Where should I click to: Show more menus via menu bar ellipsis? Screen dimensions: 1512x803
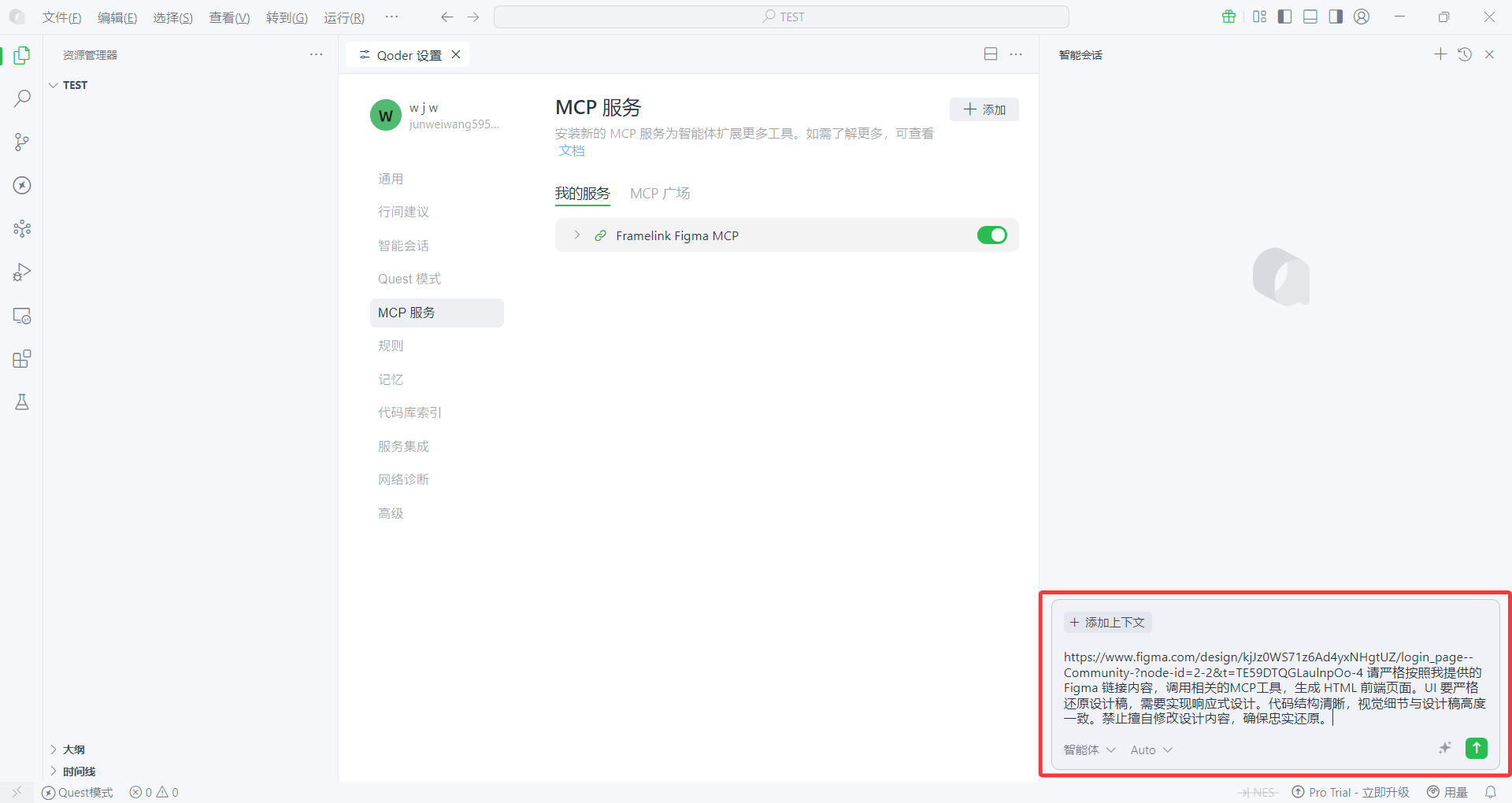[x=391, y=17]
